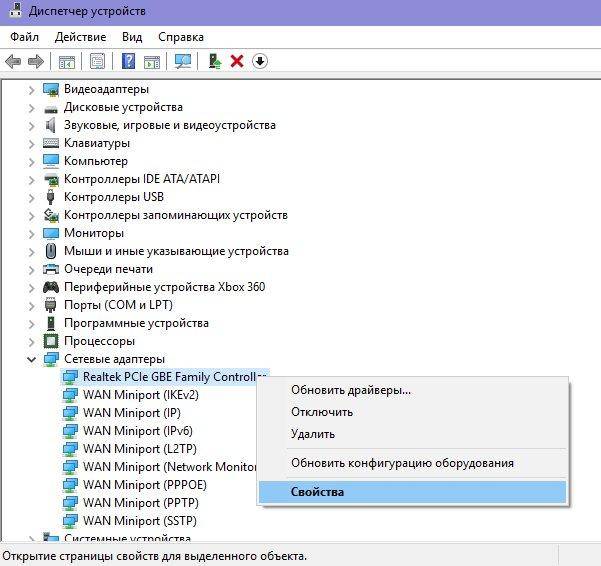Collapse the Сетевые адаптеры category
The height and width of the screenshot is (566, 601).
coord(31,359)
